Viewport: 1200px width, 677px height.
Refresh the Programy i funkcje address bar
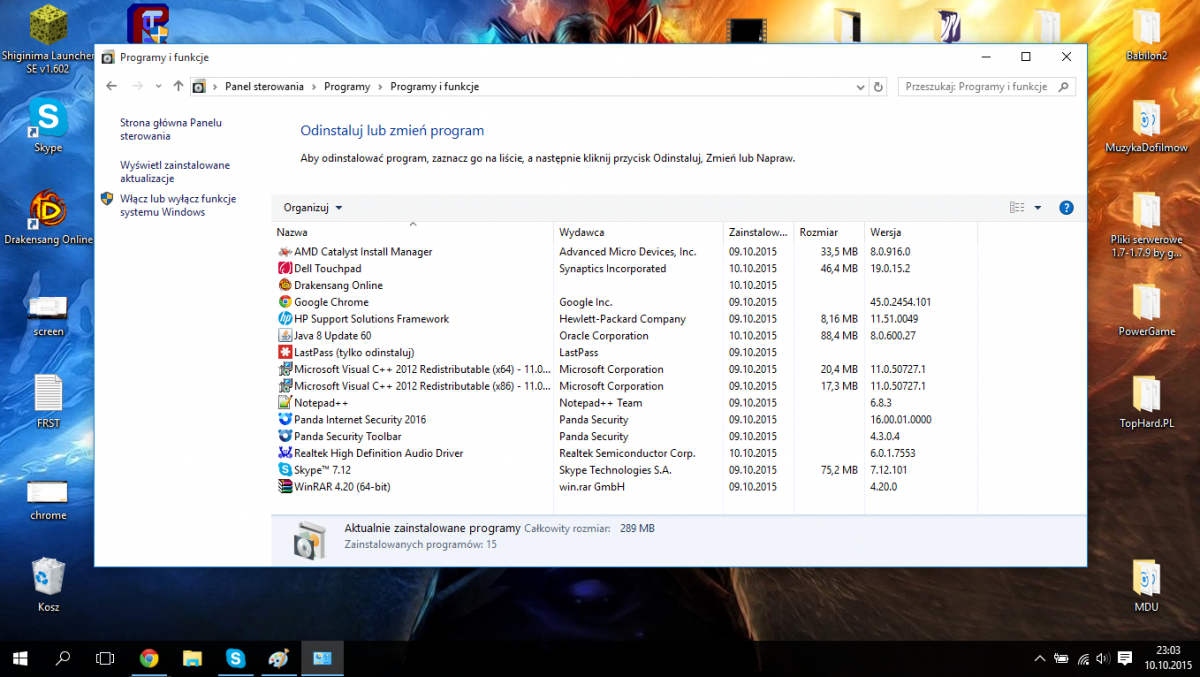tap(879, 87)
